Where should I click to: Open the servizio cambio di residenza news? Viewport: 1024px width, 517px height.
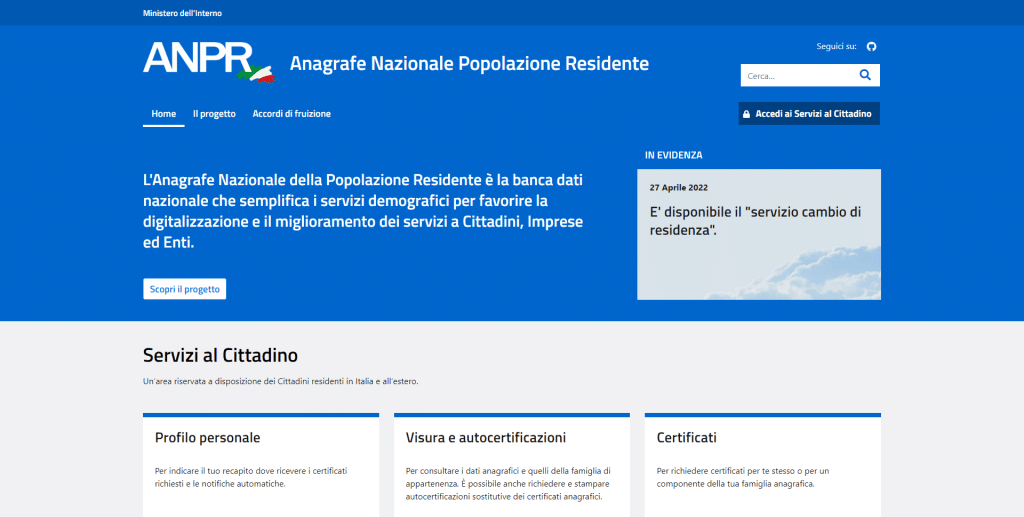tap(755, 221)
